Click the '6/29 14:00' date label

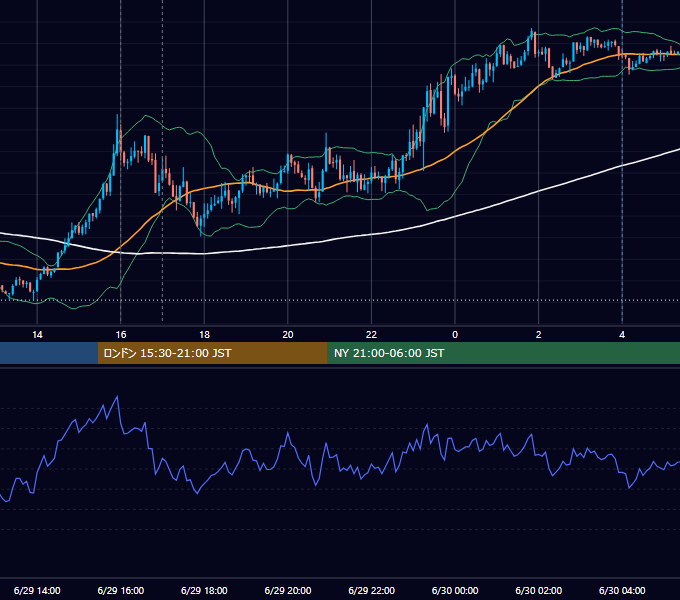[37, 590]
